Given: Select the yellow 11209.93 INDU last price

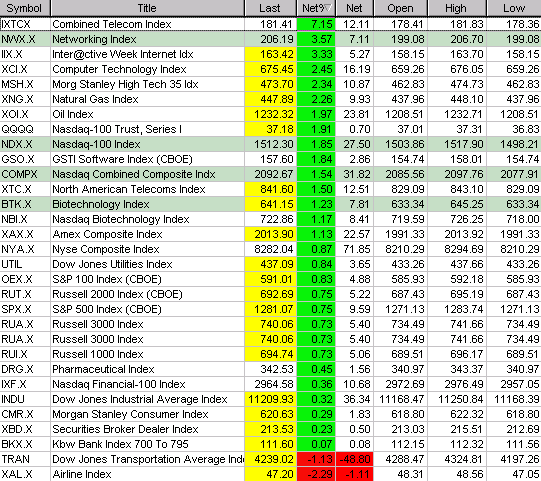Looking at the screenshot, I should [270, 399].
